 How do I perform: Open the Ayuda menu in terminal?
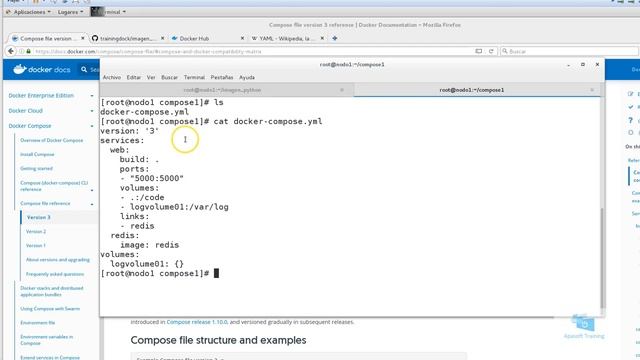pyautogui.click(x=247, y=78)
